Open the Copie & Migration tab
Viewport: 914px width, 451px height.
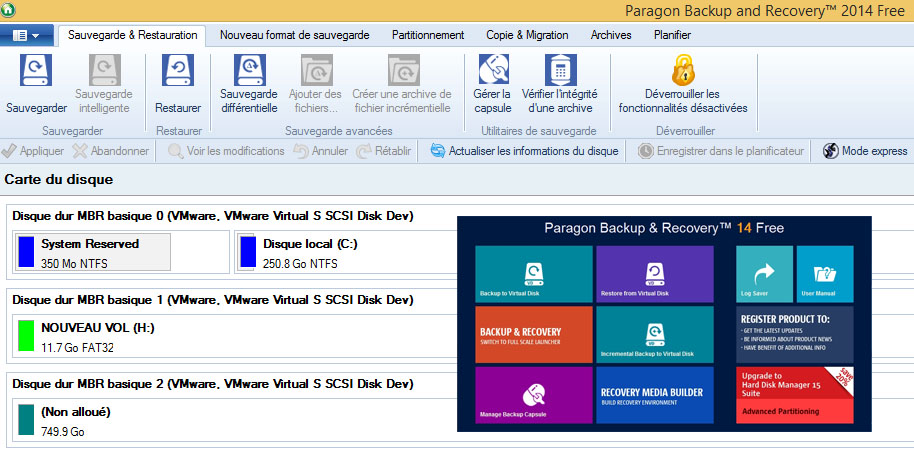click(527, 36)
